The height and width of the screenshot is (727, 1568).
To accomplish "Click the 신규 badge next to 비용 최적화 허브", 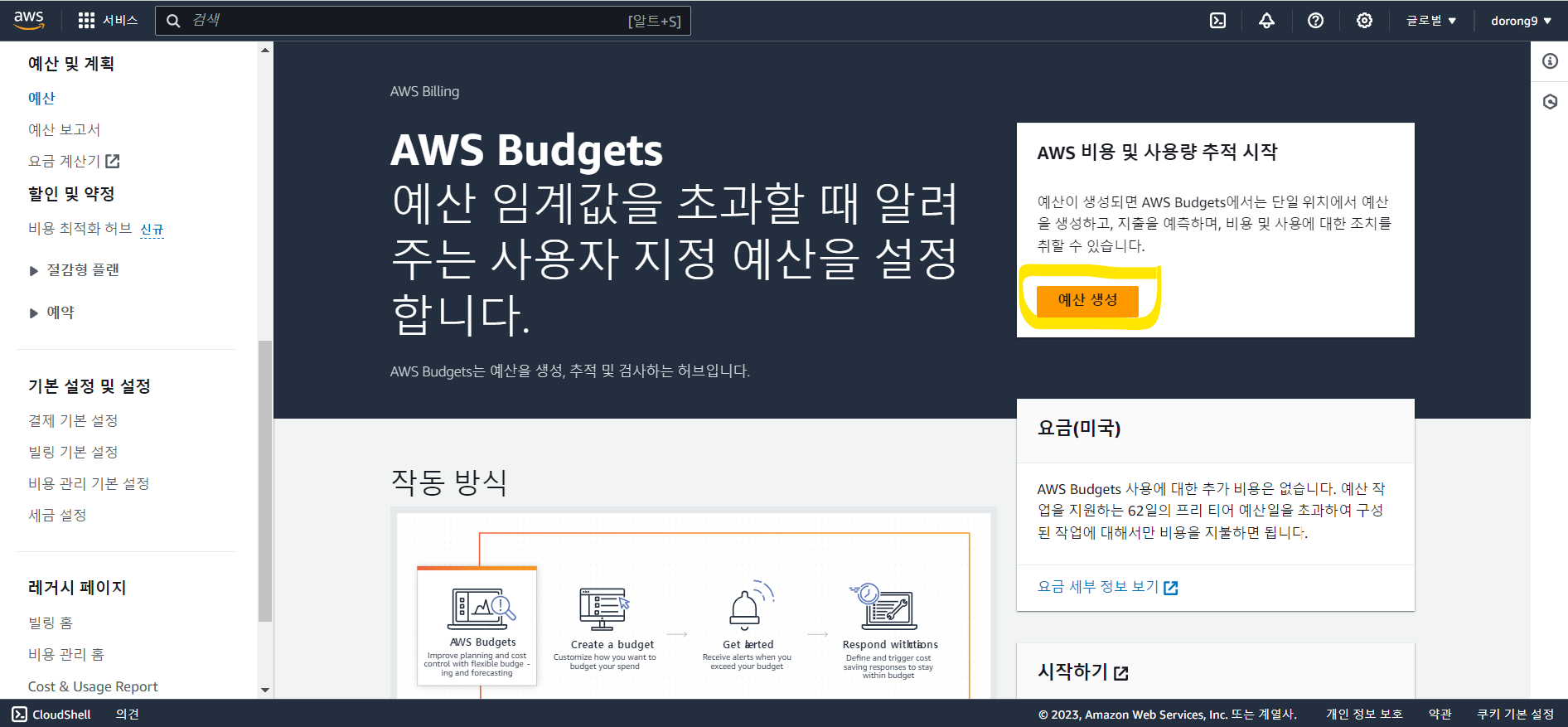I will click(x=152, y=230).
